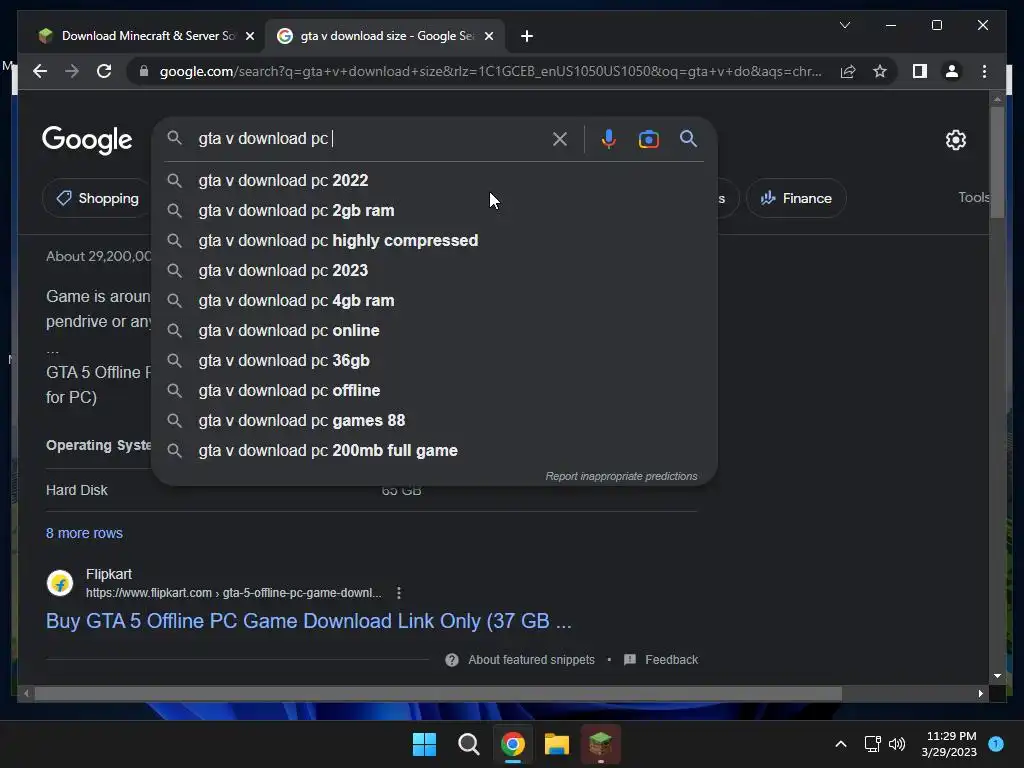Open Google quick settings gear
Screen dimensions: 1024x768
tap(955, 140)
